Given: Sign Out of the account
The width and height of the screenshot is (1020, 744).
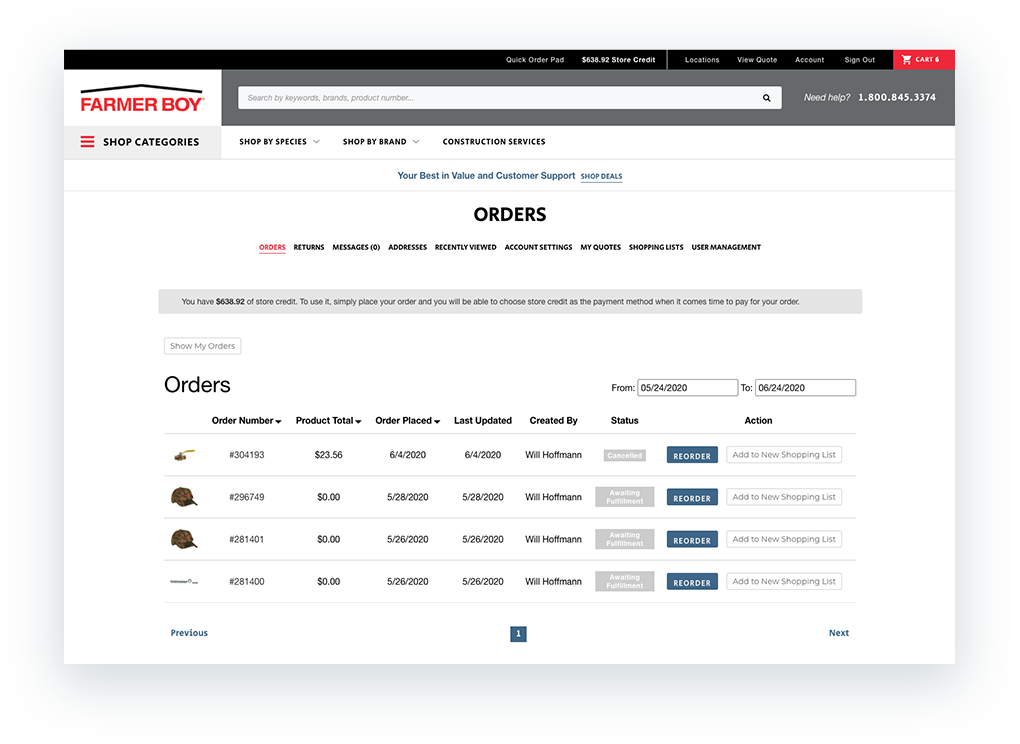Looking at the screenshot, I should (x=859, y=59).
